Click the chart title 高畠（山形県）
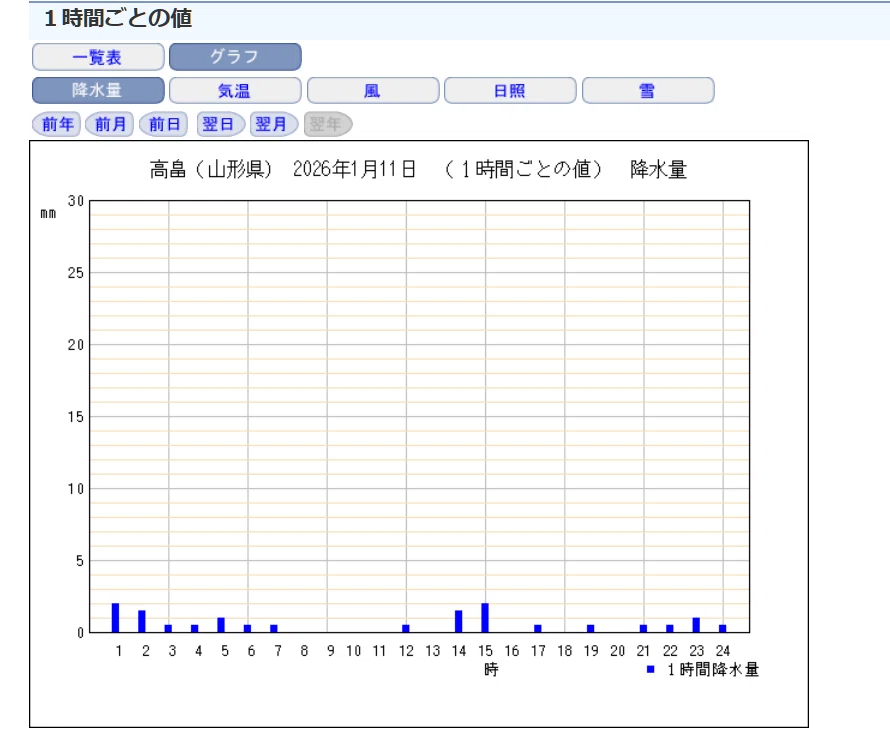Viewport: 890px width, 738px height. point(211,169)
